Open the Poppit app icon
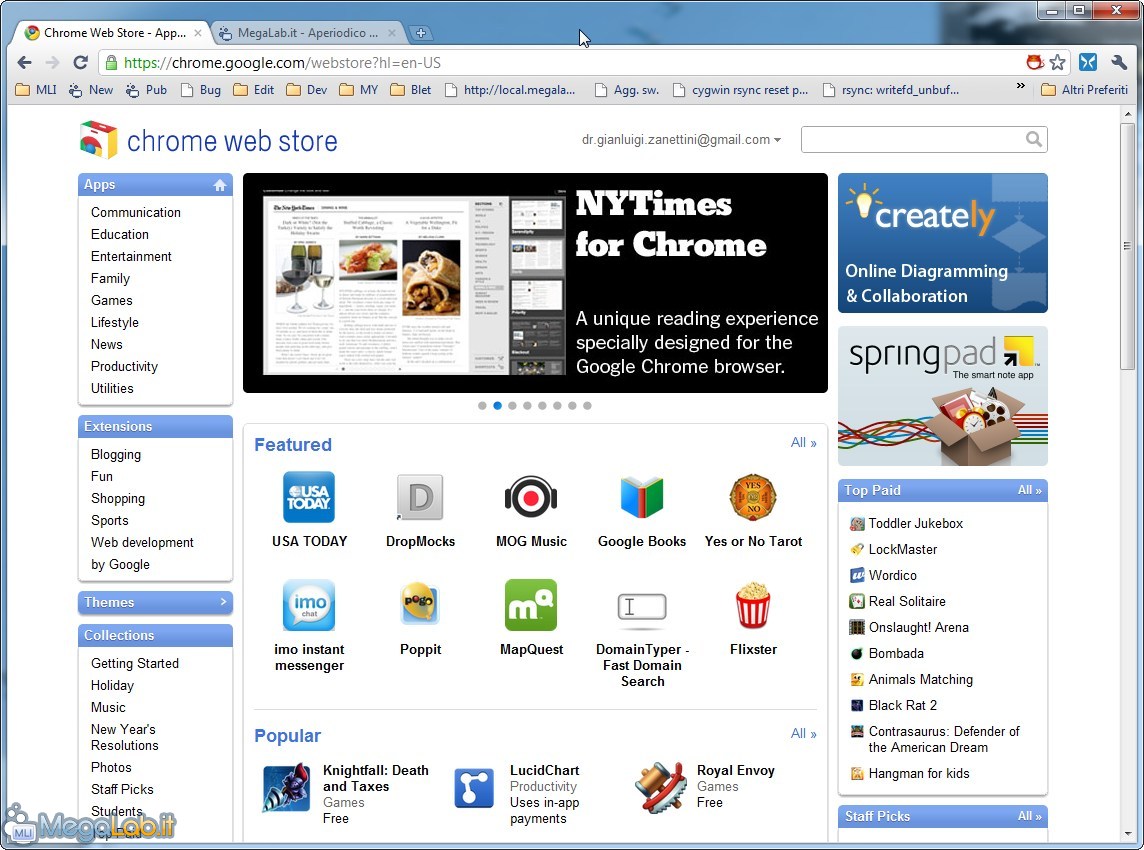Screen dimensions: 1144x850 420,603
